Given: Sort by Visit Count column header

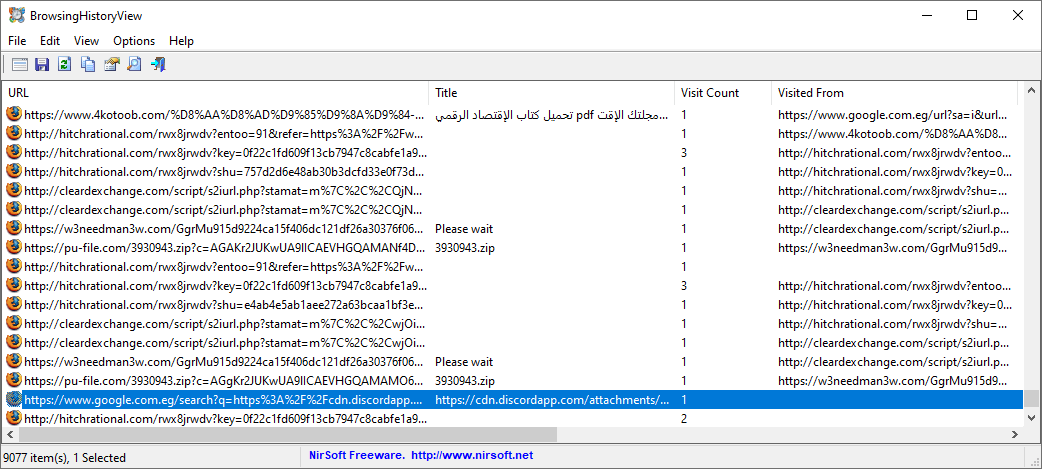Looking at the screenshot, I should point(723,93).
